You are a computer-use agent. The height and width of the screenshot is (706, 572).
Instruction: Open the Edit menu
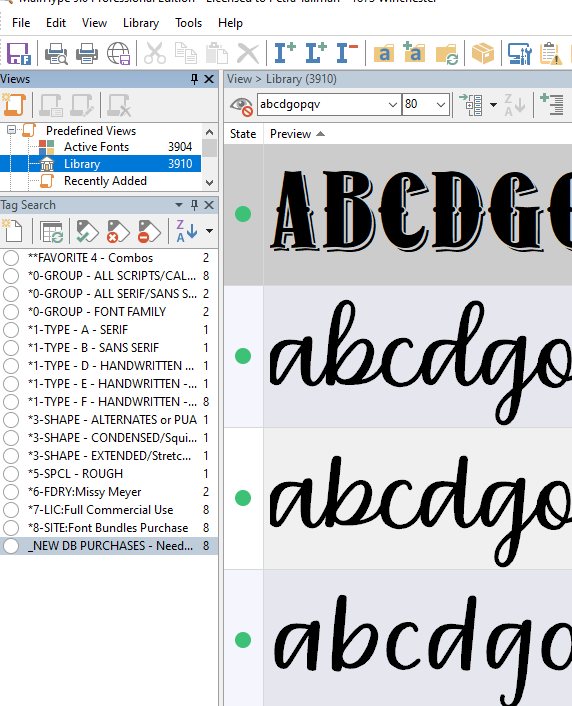[x=56, y=23]
